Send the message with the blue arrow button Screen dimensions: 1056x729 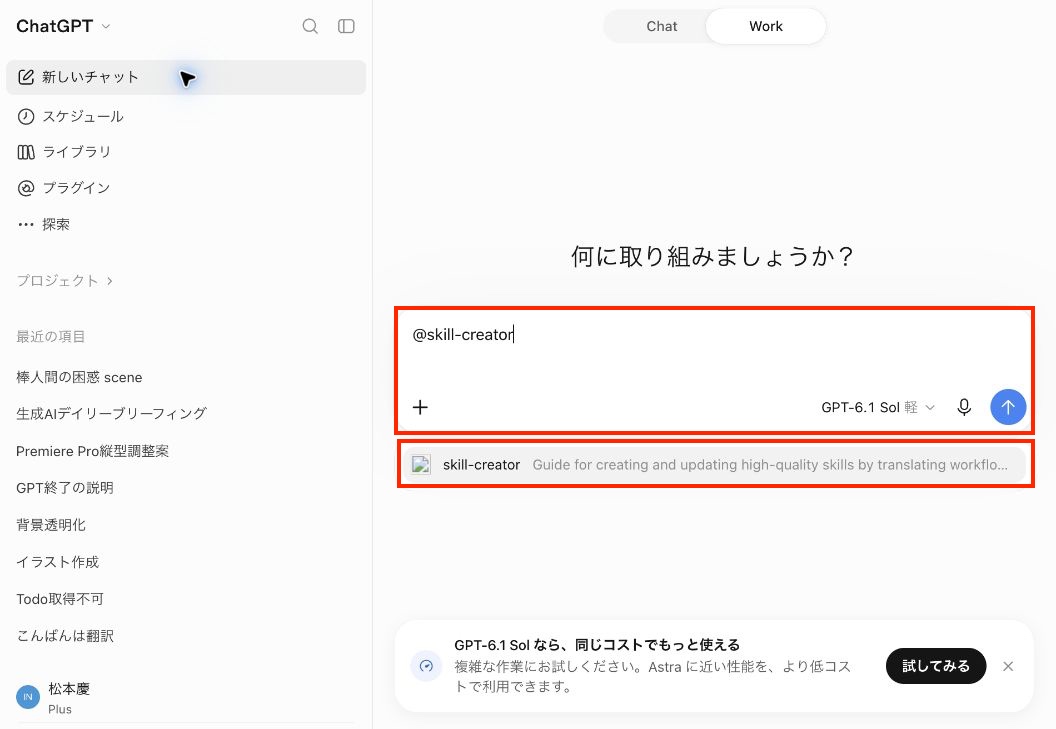(x=1008, y=407)
